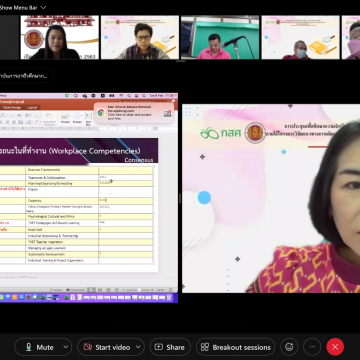Expand the Mute audio options arrow
This screenshot has width=360, height=360.
point(66,347)
